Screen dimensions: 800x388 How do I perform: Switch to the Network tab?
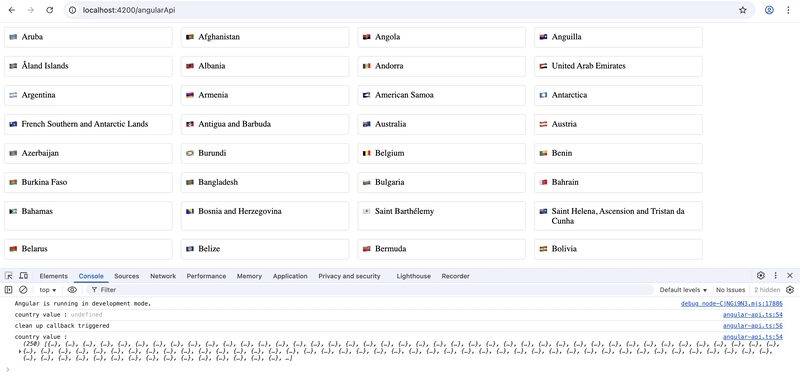163,276
